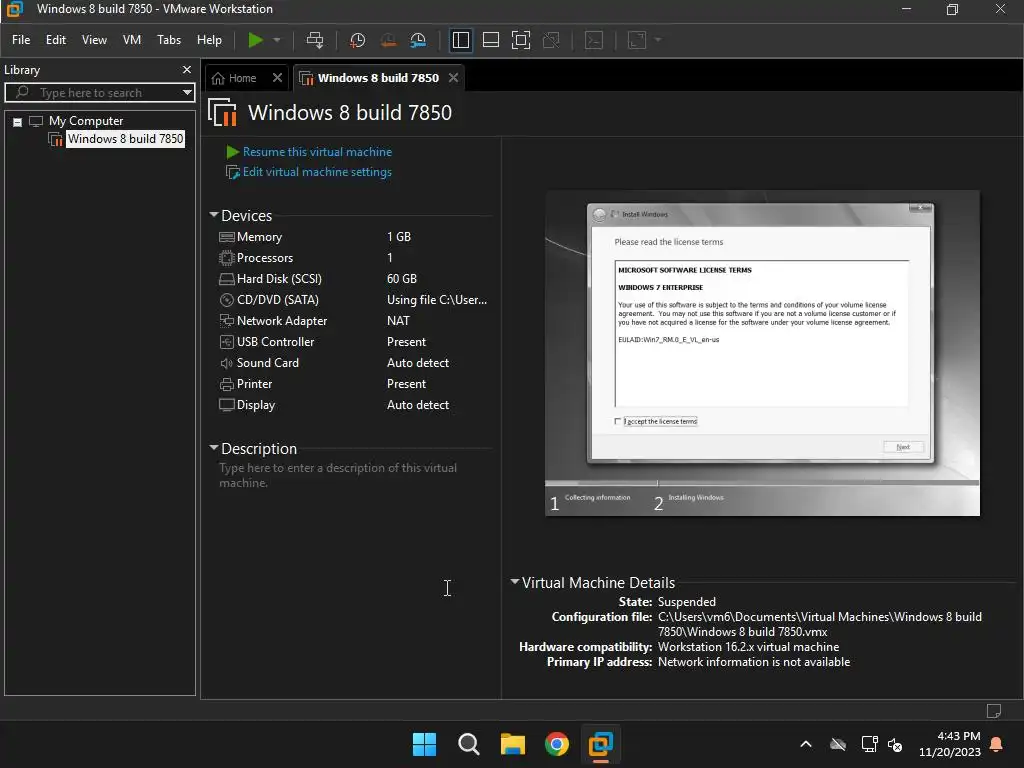This screenshot has width=1024, height=768.
Task: Open the power options dropdown arrow
Action: pyautogui.click(x=277, y=40)
